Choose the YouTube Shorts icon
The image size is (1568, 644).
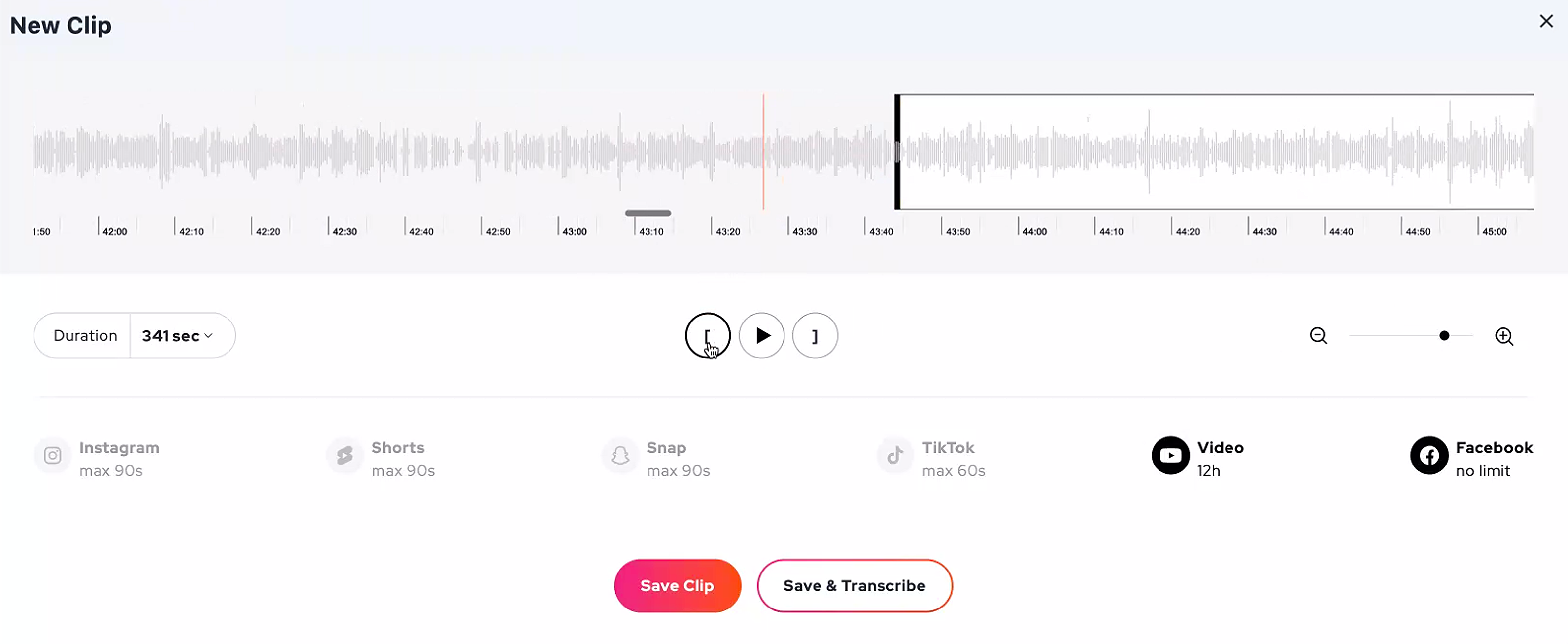[x=344, y=455]
